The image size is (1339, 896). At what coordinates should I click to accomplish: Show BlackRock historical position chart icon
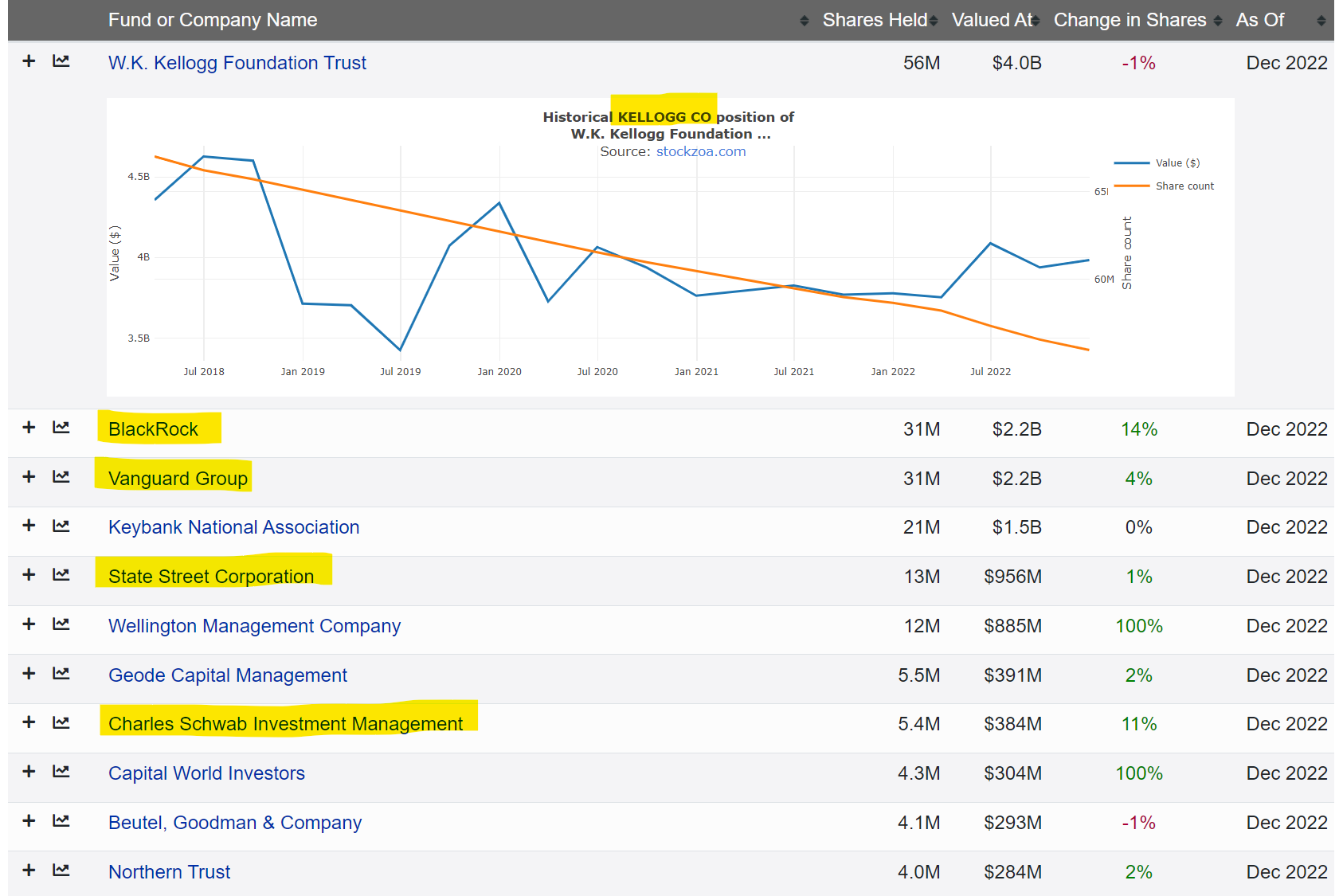point(61,428)
